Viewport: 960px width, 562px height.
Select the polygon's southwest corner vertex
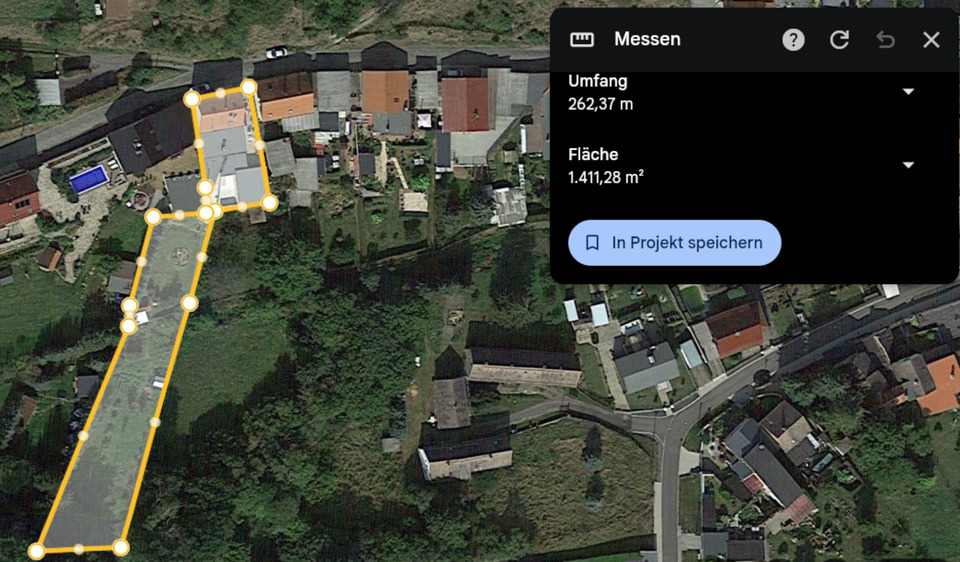36,551
